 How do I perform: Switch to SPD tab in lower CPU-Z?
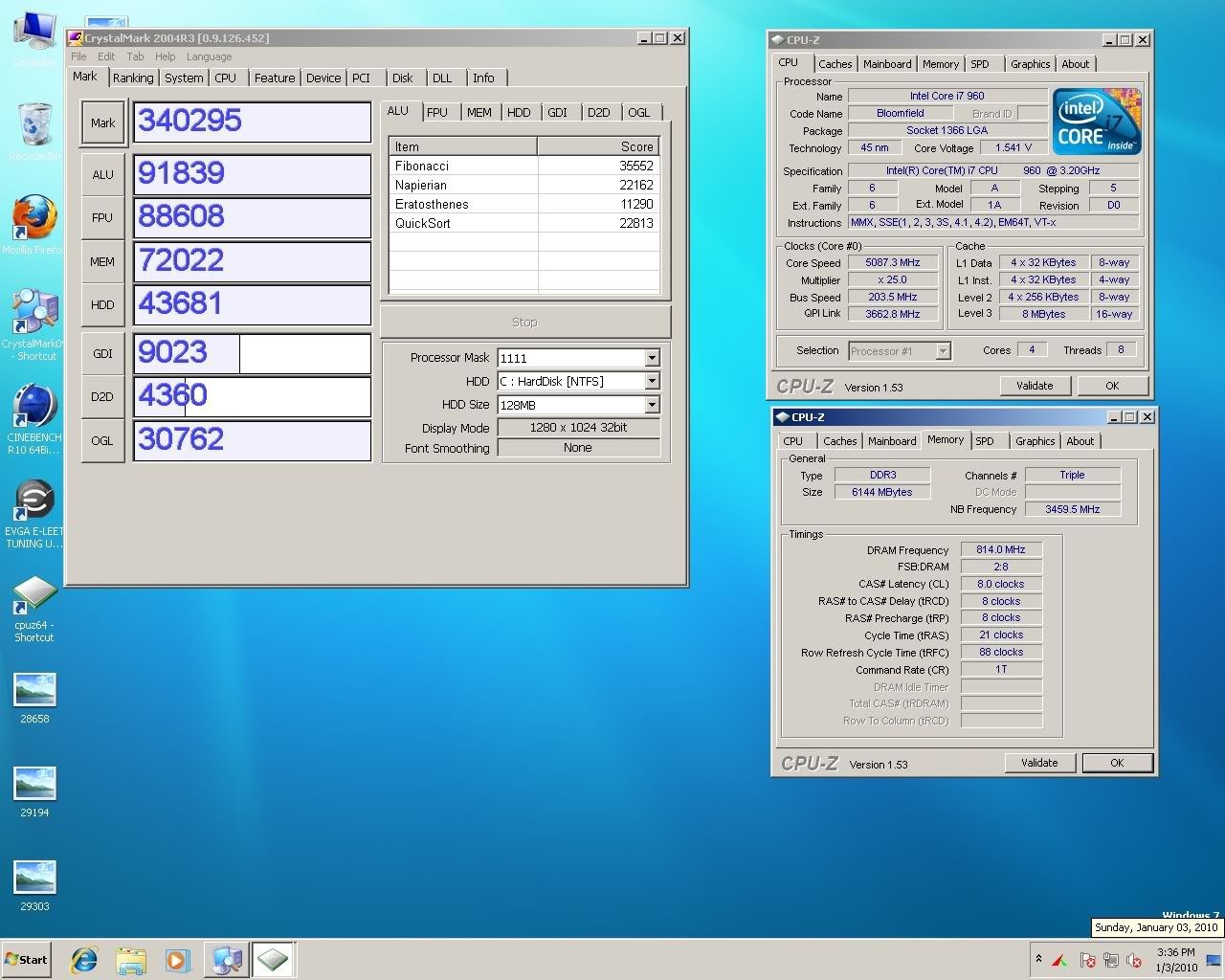coord(985,441)
